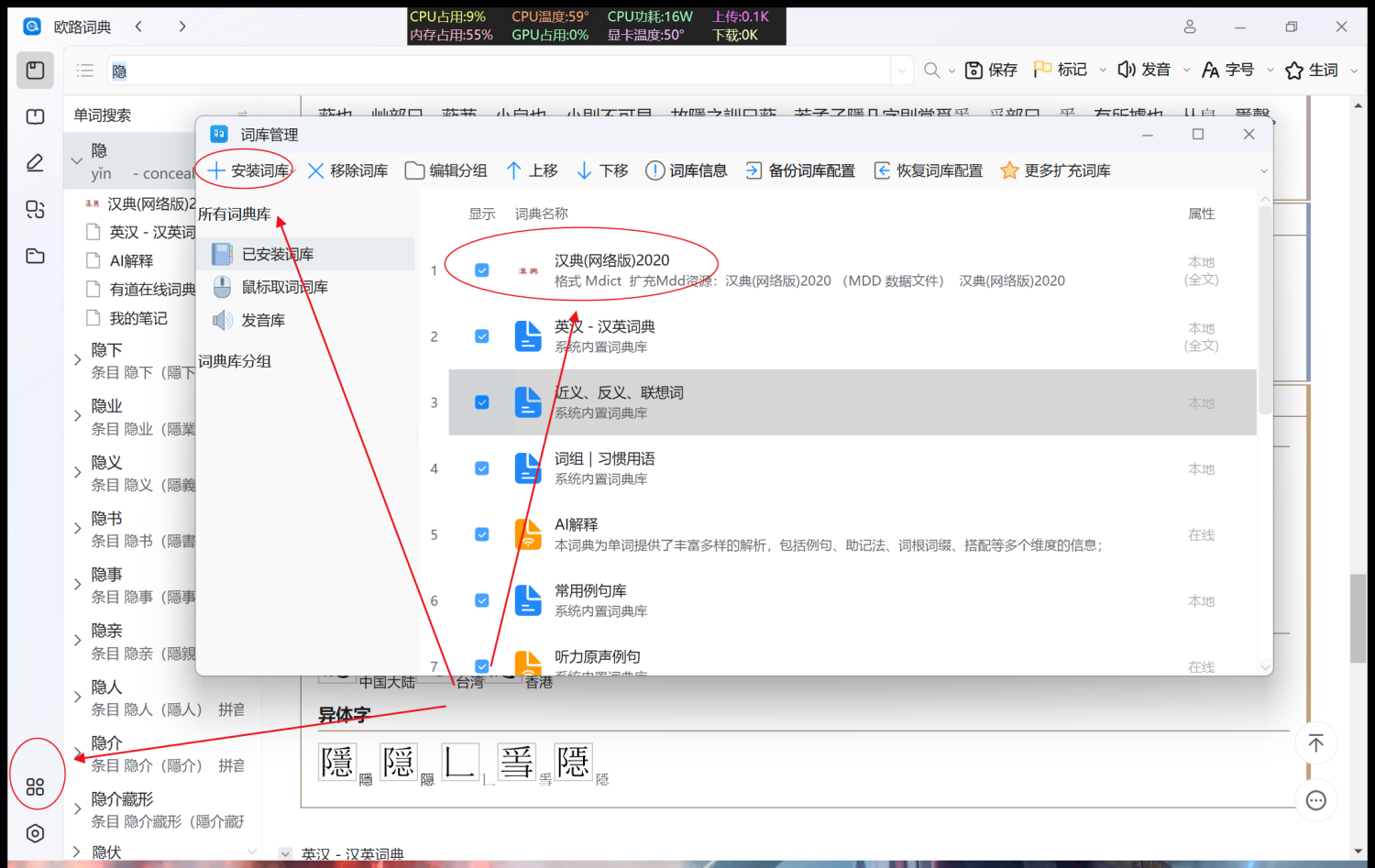Click the main page vertical scrollbar
This screenshot has width=1375, height=868.
(1358, 618)
